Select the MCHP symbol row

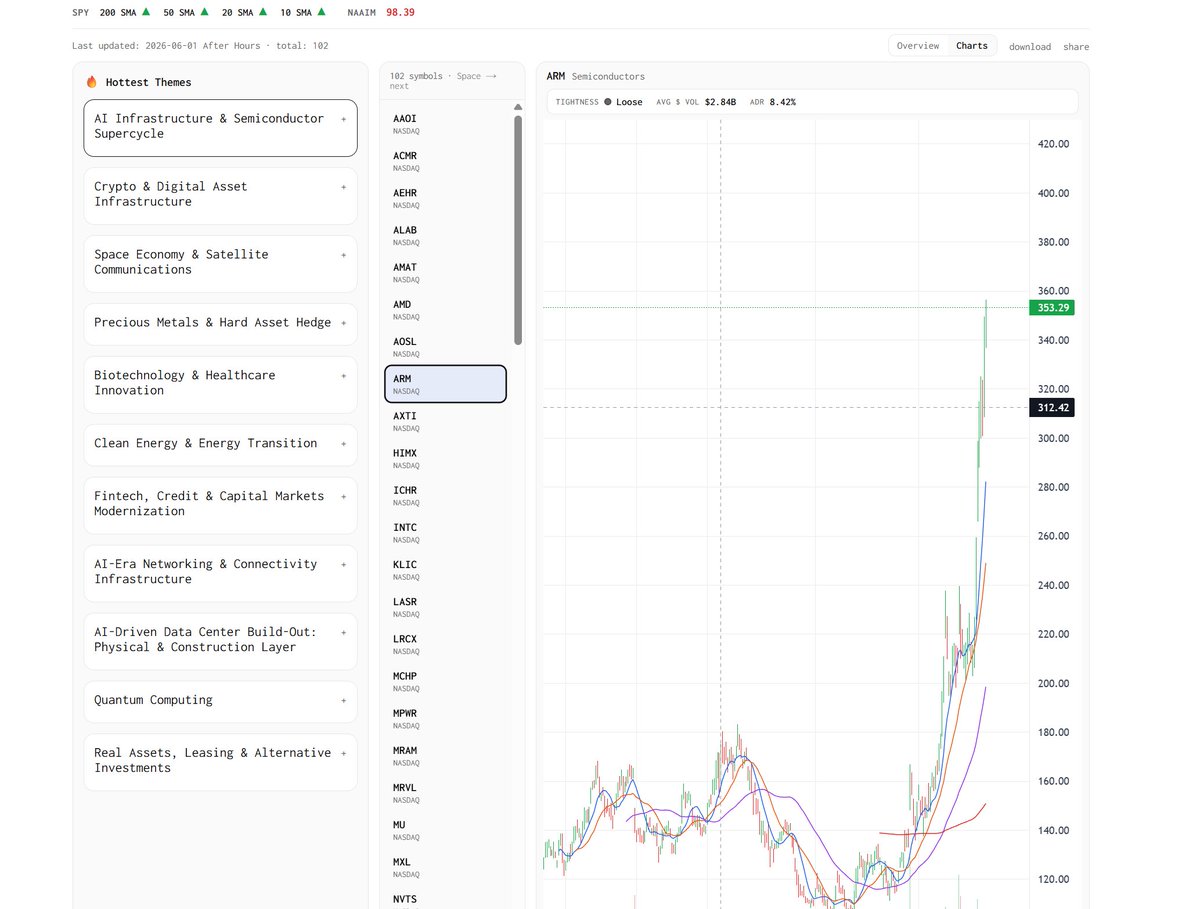click(446, 681)
